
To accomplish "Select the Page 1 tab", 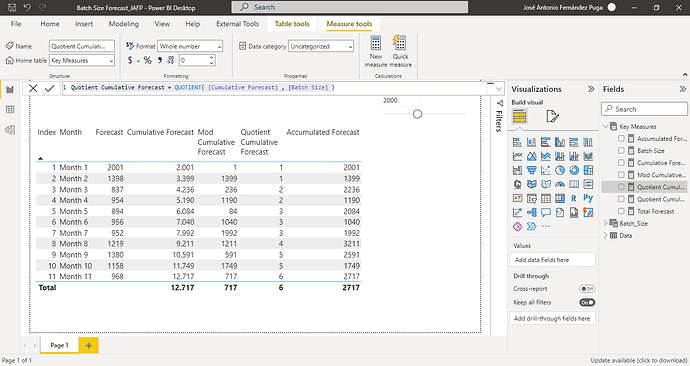I will [59, 345].
